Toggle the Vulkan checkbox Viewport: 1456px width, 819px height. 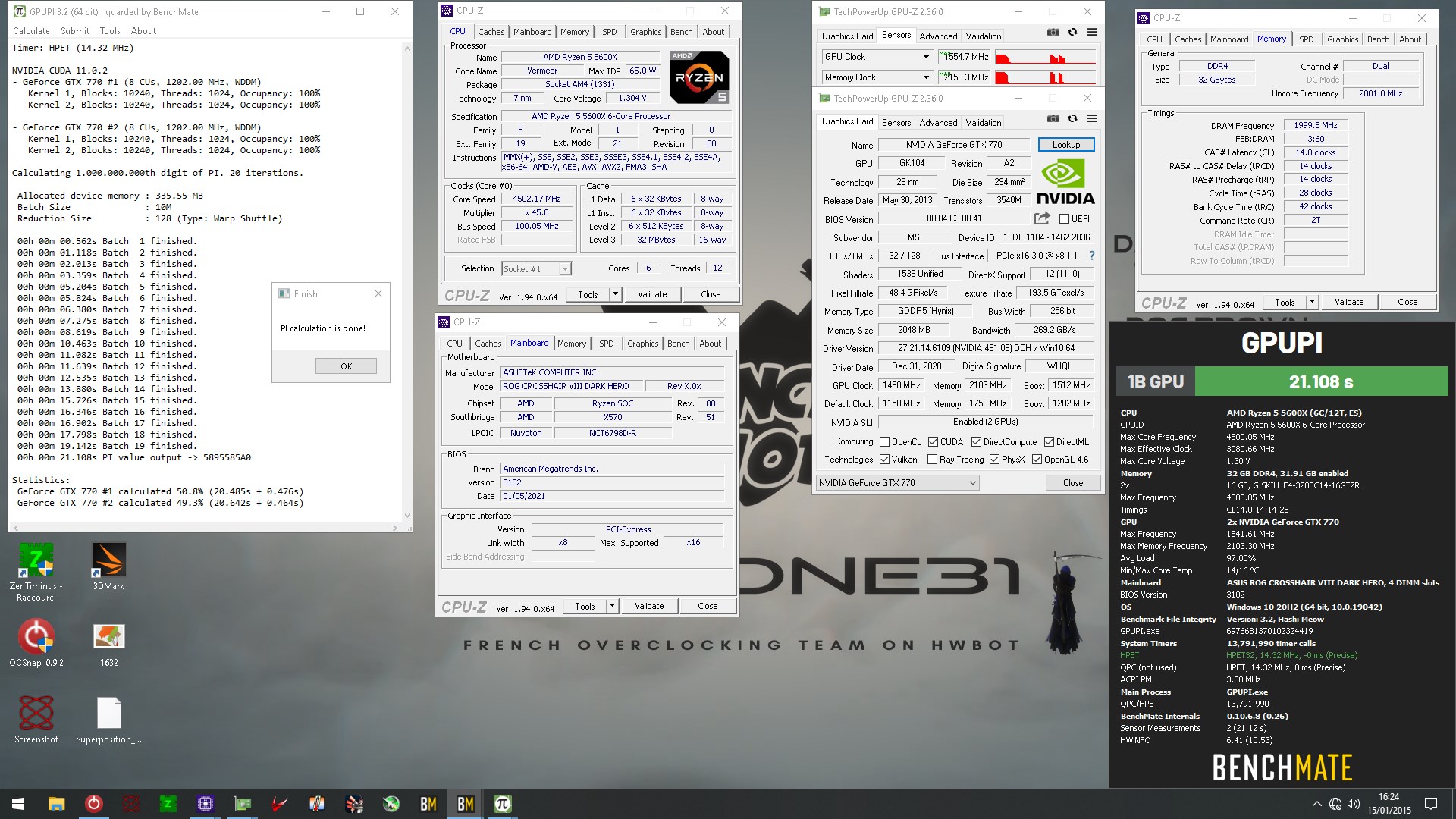coord(884,460)
